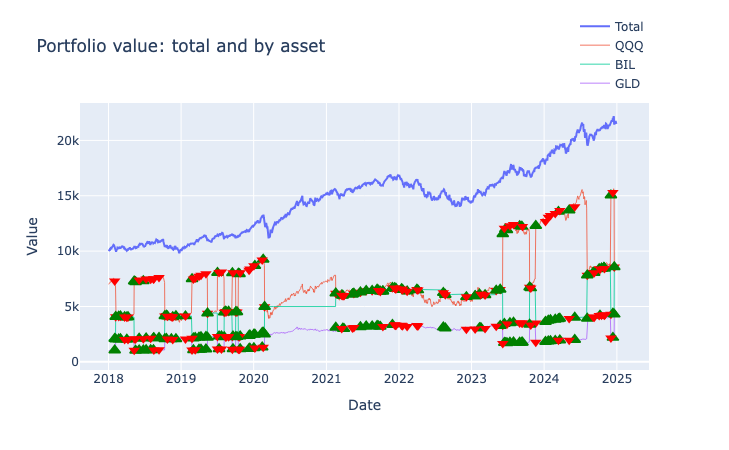Click the green triangle at 5k in early 2020

tap(265, 306)
